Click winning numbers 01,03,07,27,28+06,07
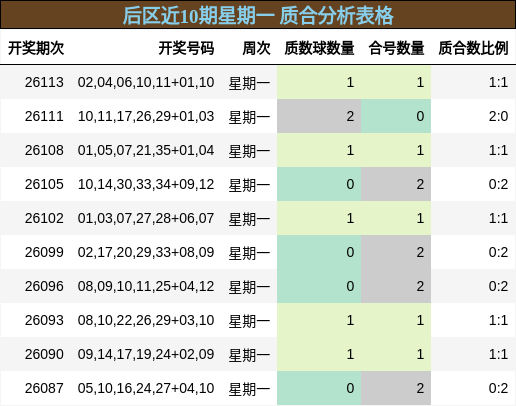Screen dimensions: 516x406 146,218
